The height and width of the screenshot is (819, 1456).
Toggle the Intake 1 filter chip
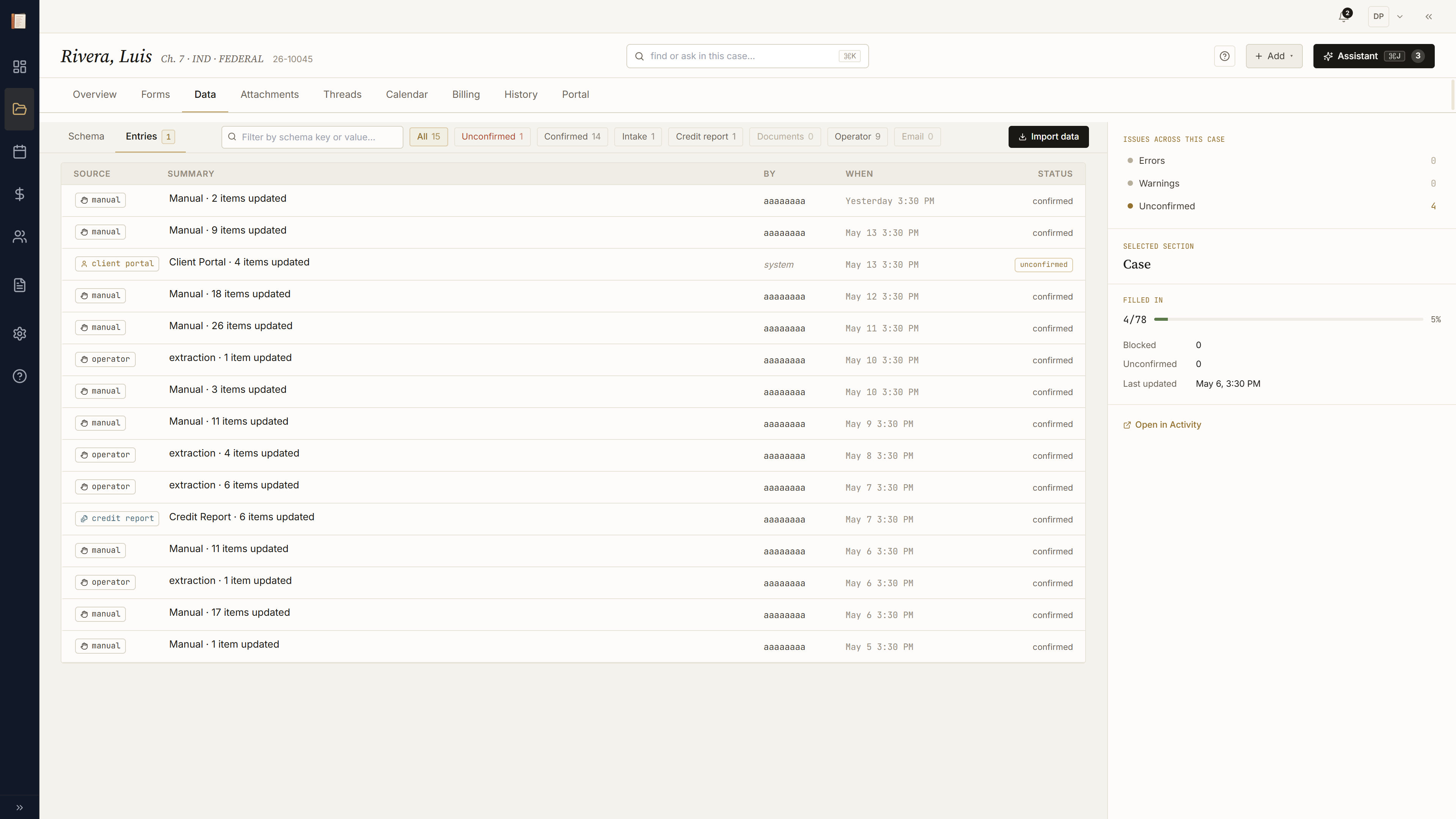click(638, 136)
